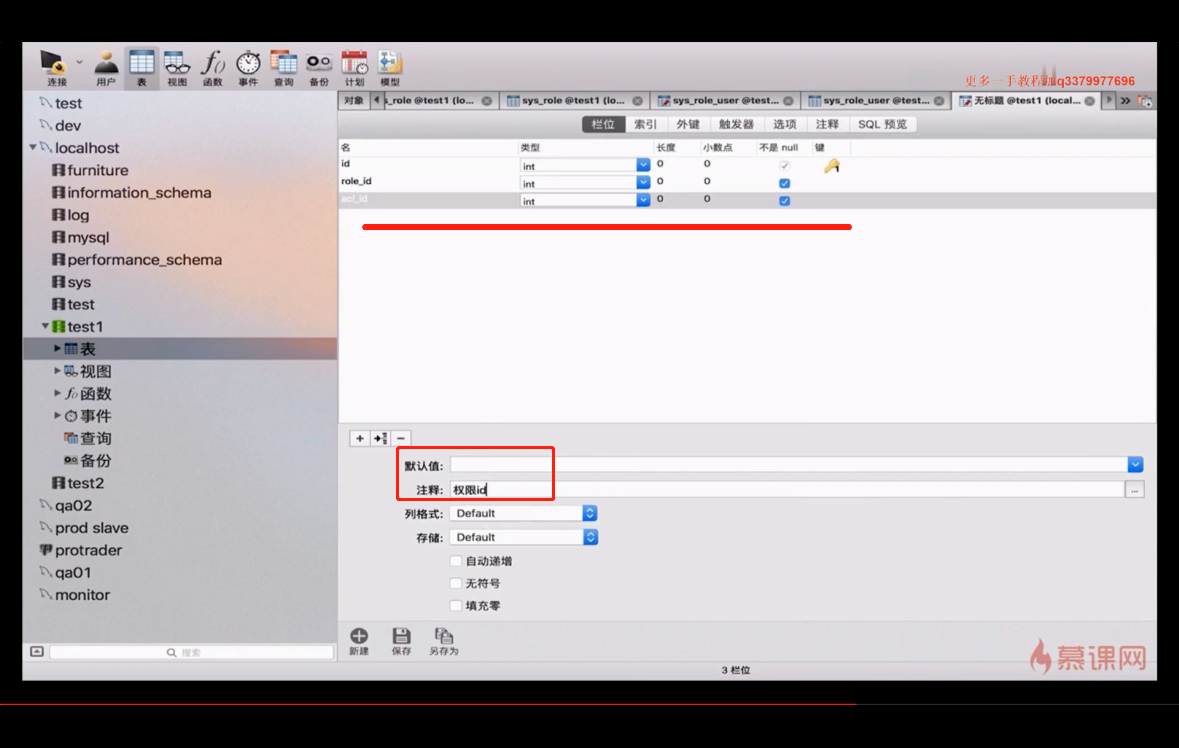The height and width of the screenshot is (748, 1179).
Task: Click tab scroll-left arrow
Action: coord(376,100)
